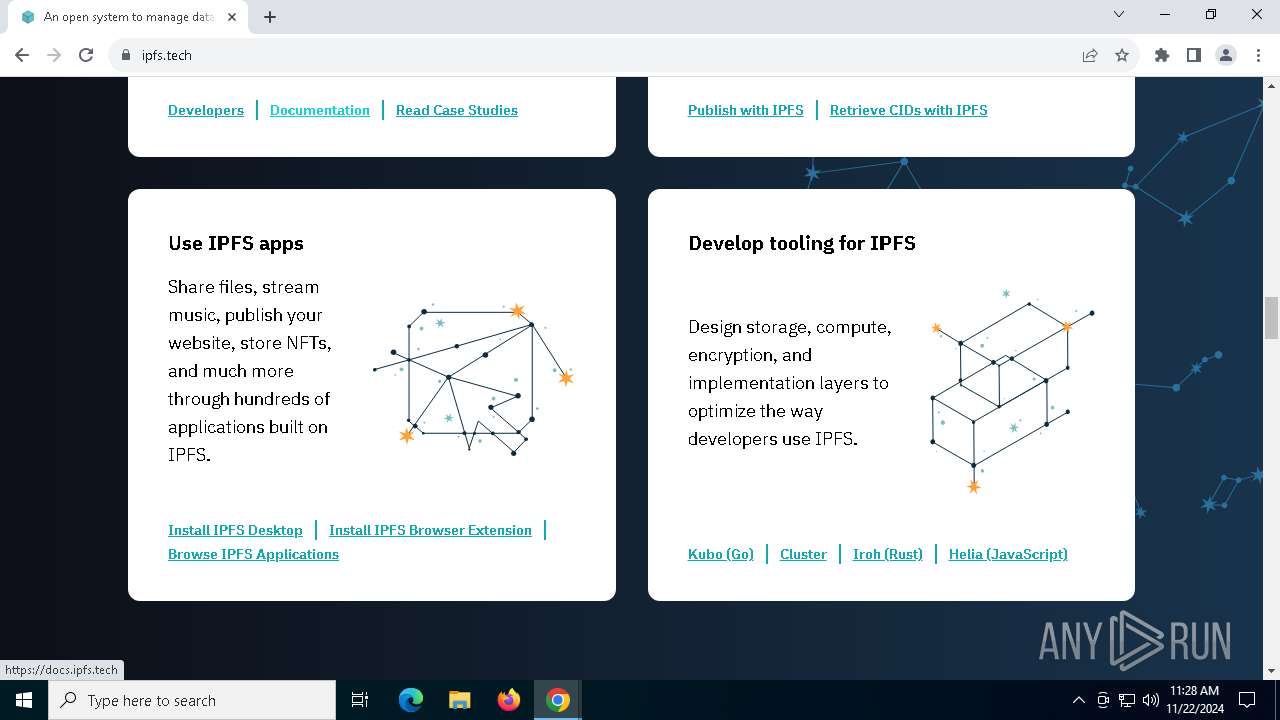Click the scrollbar down arrow
The height and width of the screenshot is (720, 1280).
pos(1271,671)
